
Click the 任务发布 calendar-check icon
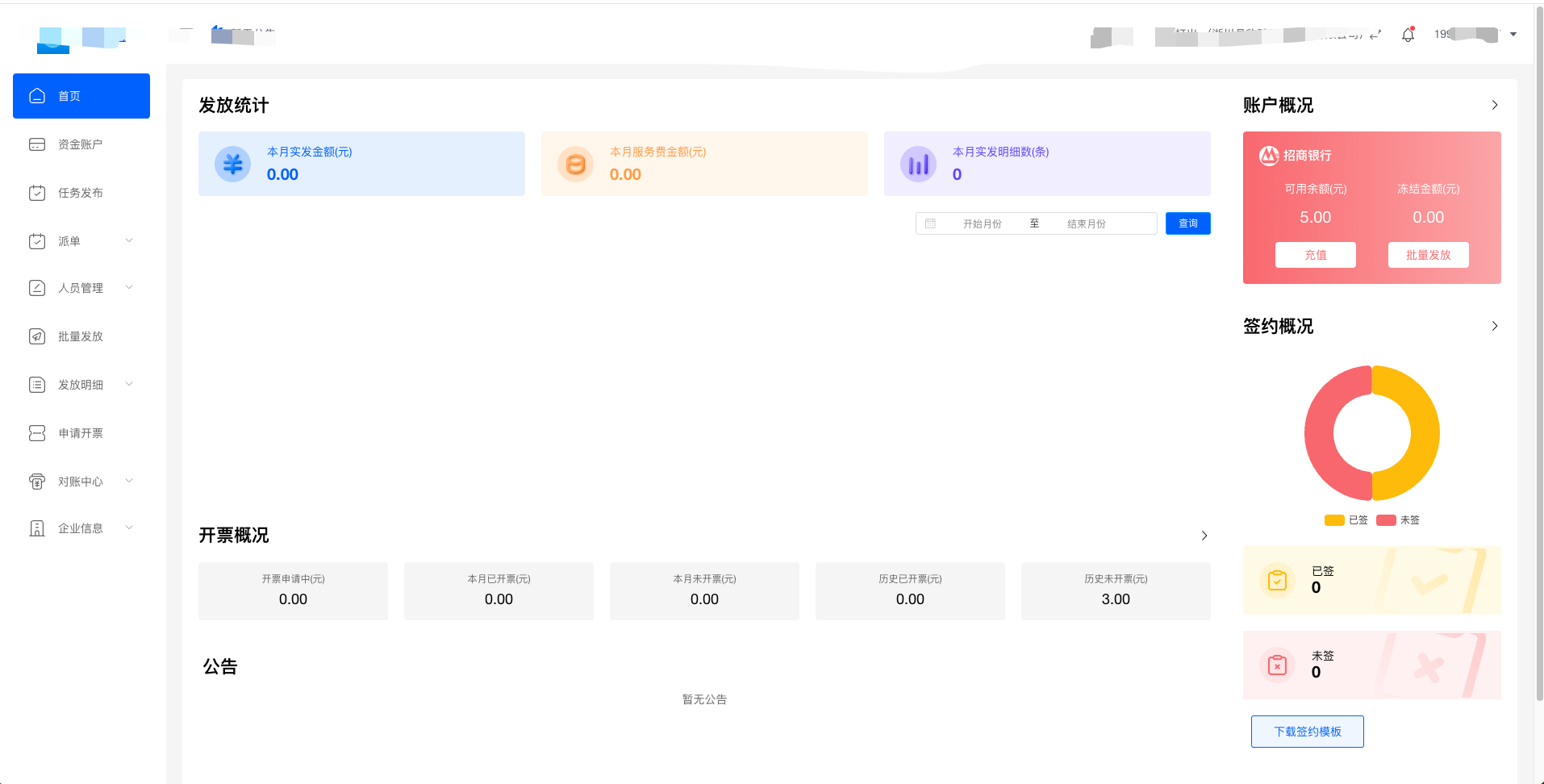click(37, 193)
